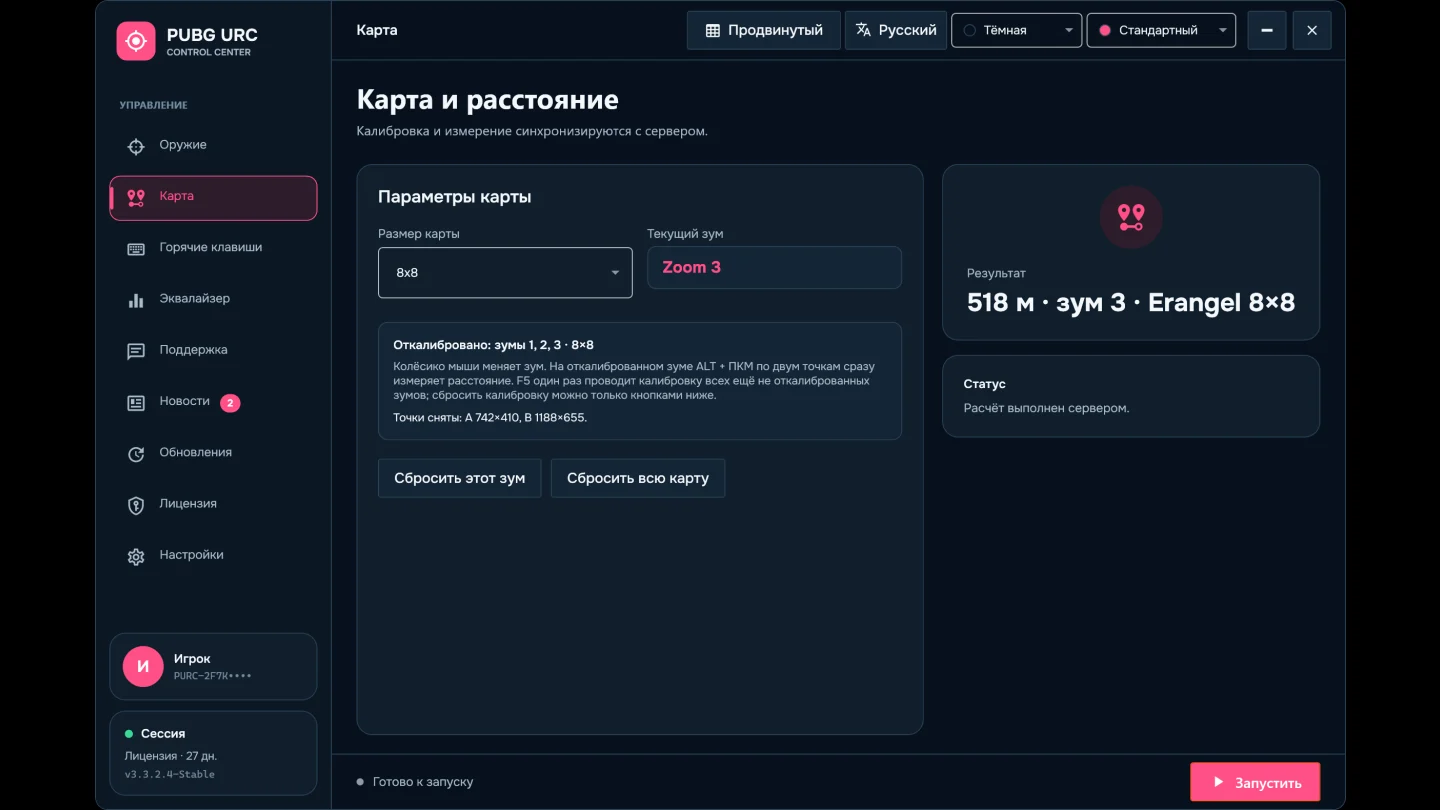Open the Тёмная theme dropdown

[1016, 30]
